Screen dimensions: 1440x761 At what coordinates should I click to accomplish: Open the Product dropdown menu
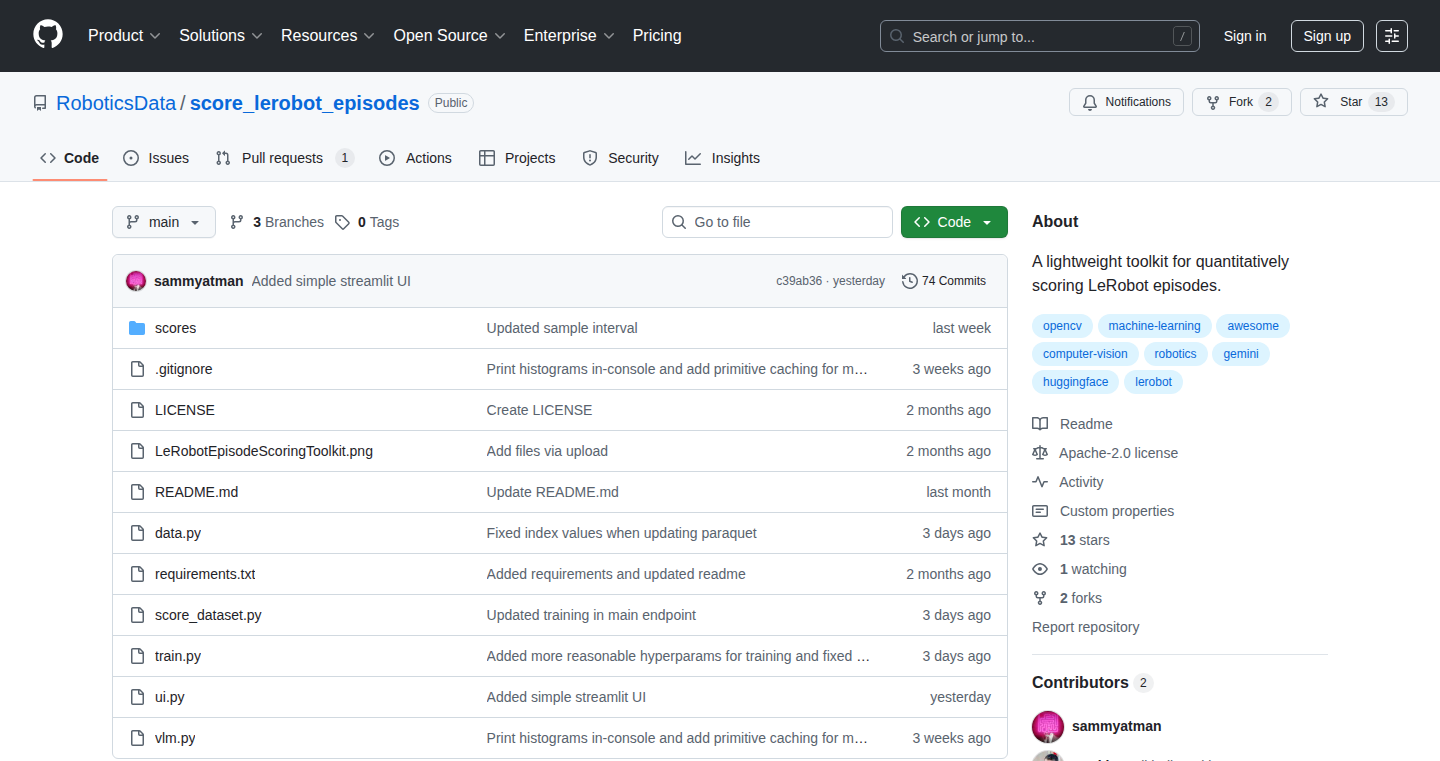pos(124,36)
